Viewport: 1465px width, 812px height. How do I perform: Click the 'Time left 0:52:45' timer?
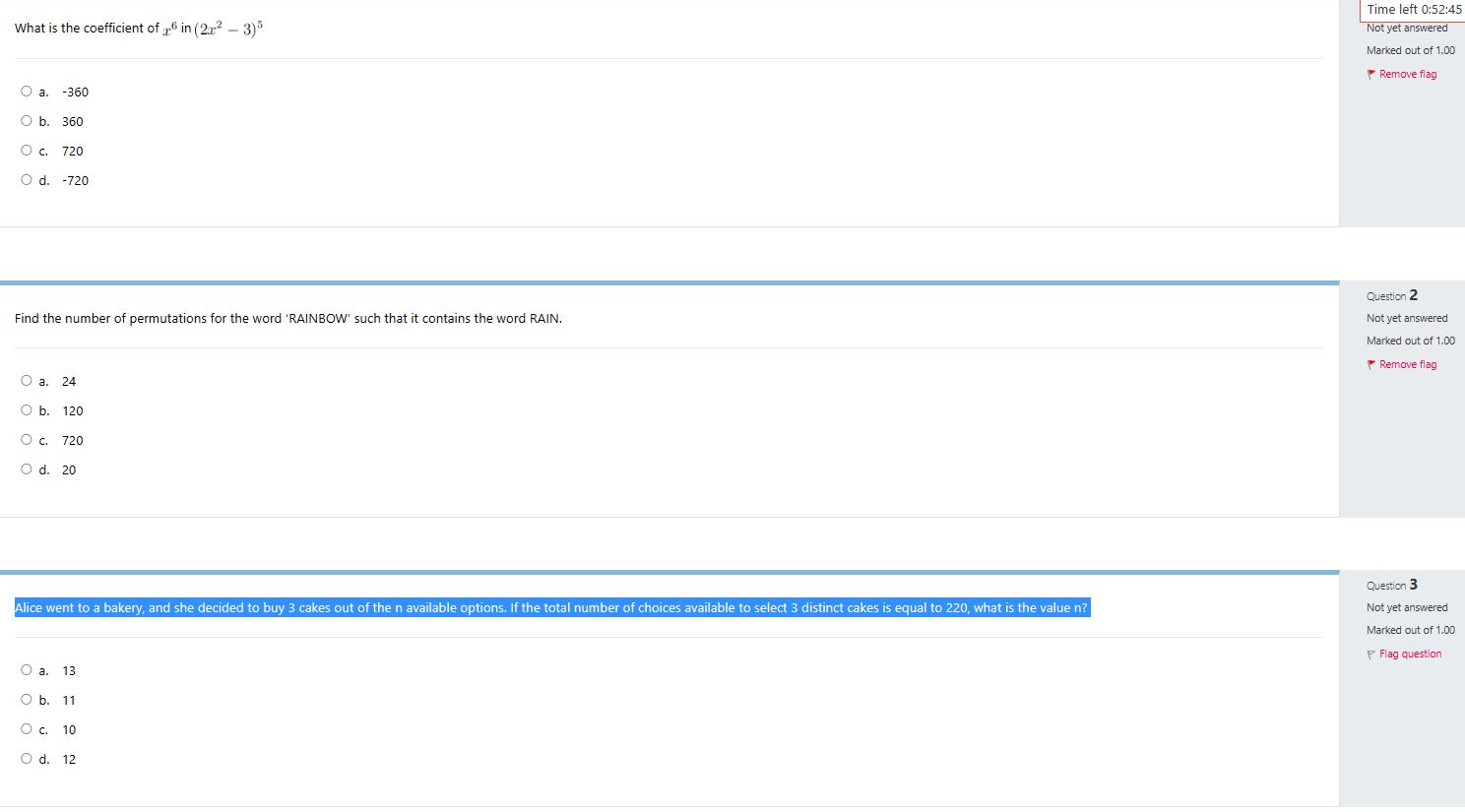pyautogui.click(x=1414, y=10)
